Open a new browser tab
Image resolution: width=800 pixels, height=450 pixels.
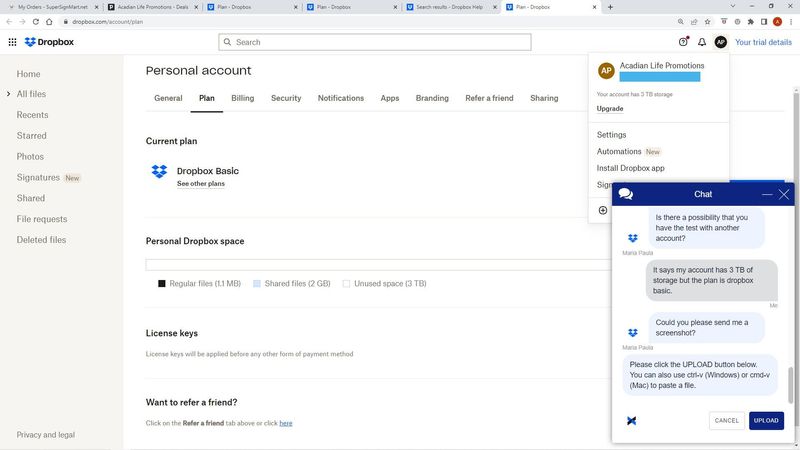610,7
